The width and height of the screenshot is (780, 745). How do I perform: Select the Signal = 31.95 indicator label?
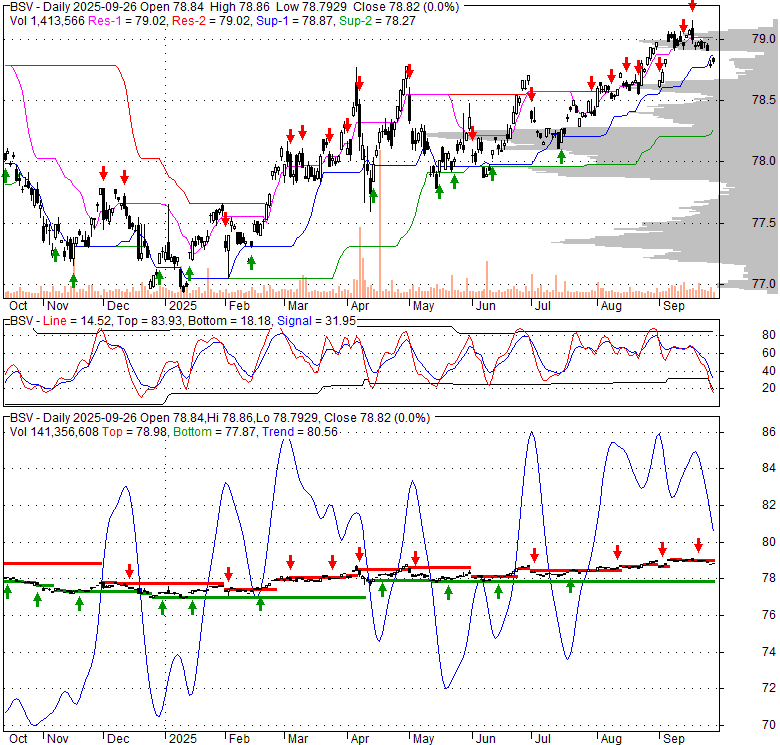coord(316,321)
